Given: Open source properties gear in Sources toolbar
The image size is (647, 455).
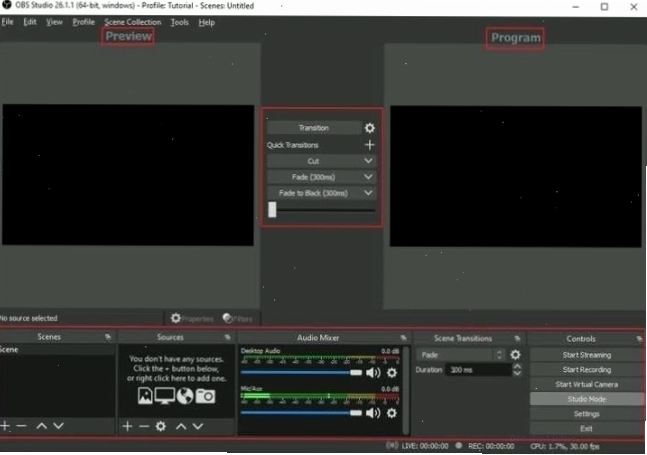Looking at the screenshot, I should click(161, 426).
